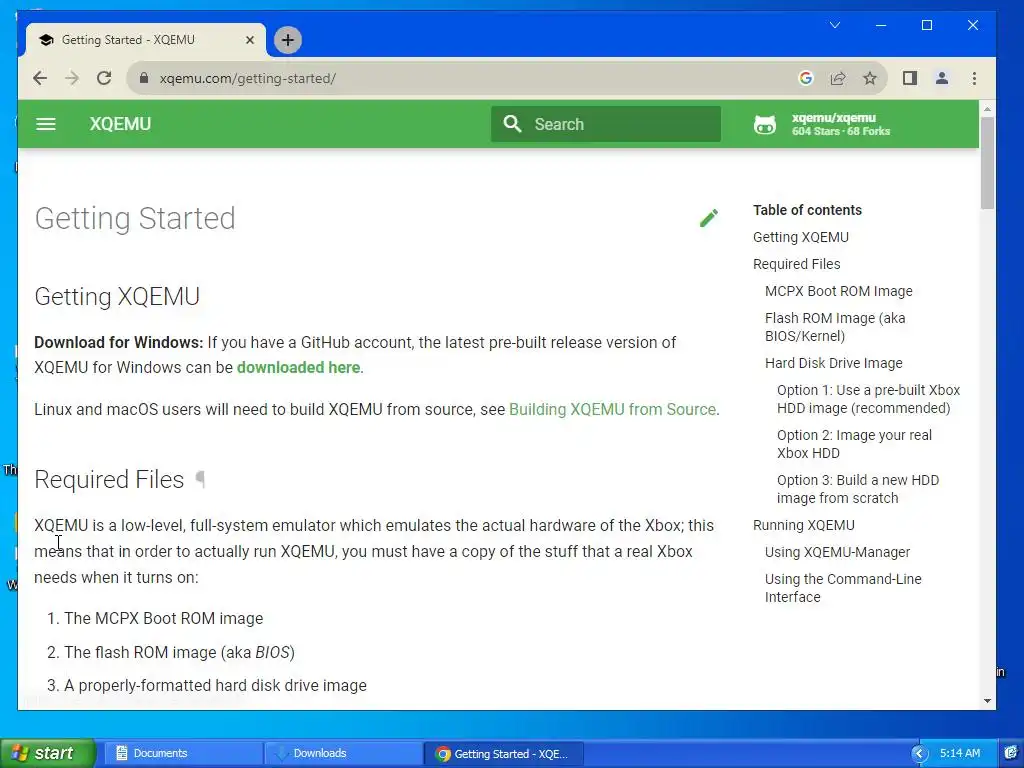This screenshot has width=1024, height=768.
Task: Jump to Getting XQEMU in contents
Action: click(x=801, y=237)
